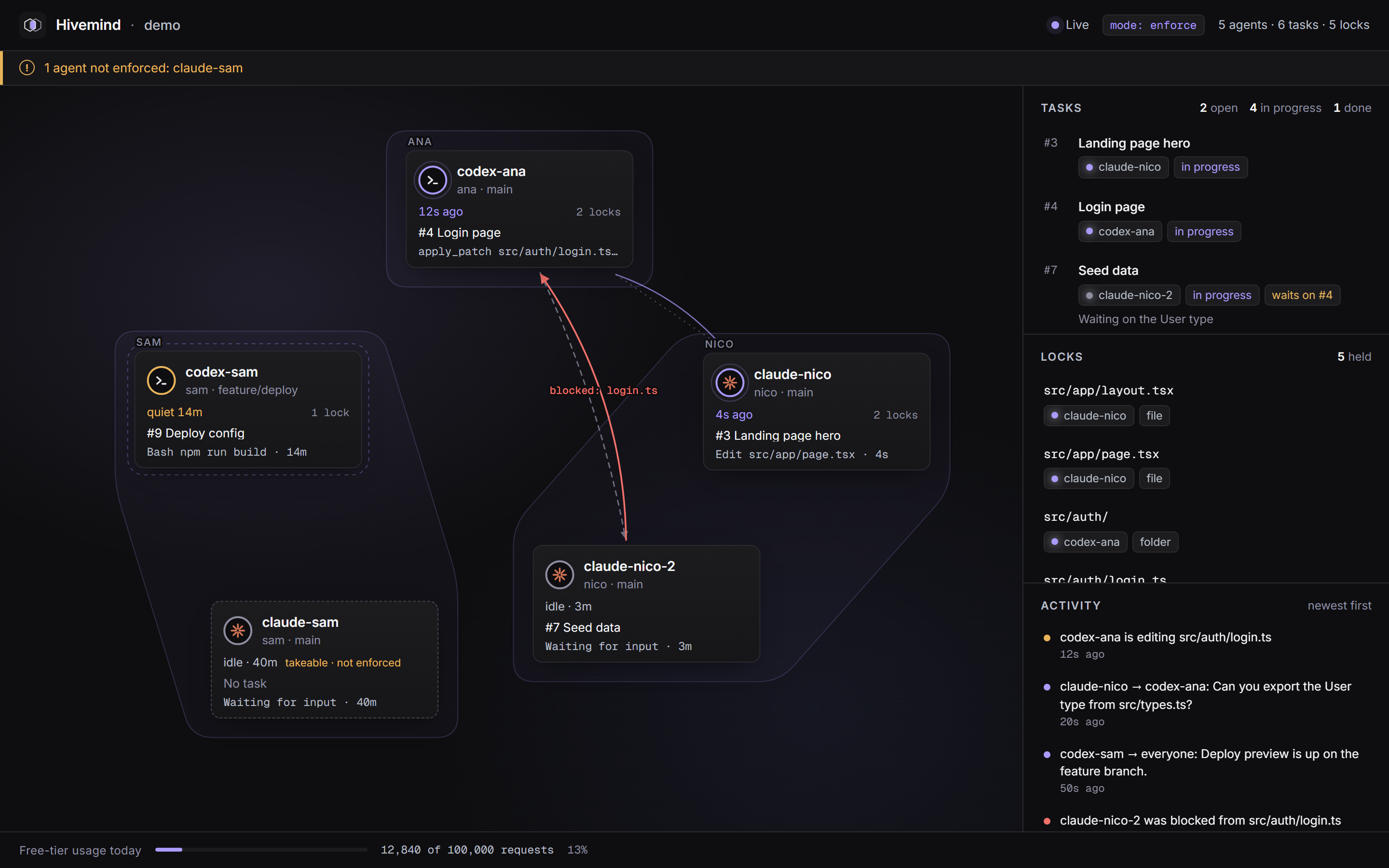Click the 5 agents · 6 tasks · 5 locks summary
The height and width of the screenshot is (868, 1389).
1294,25
